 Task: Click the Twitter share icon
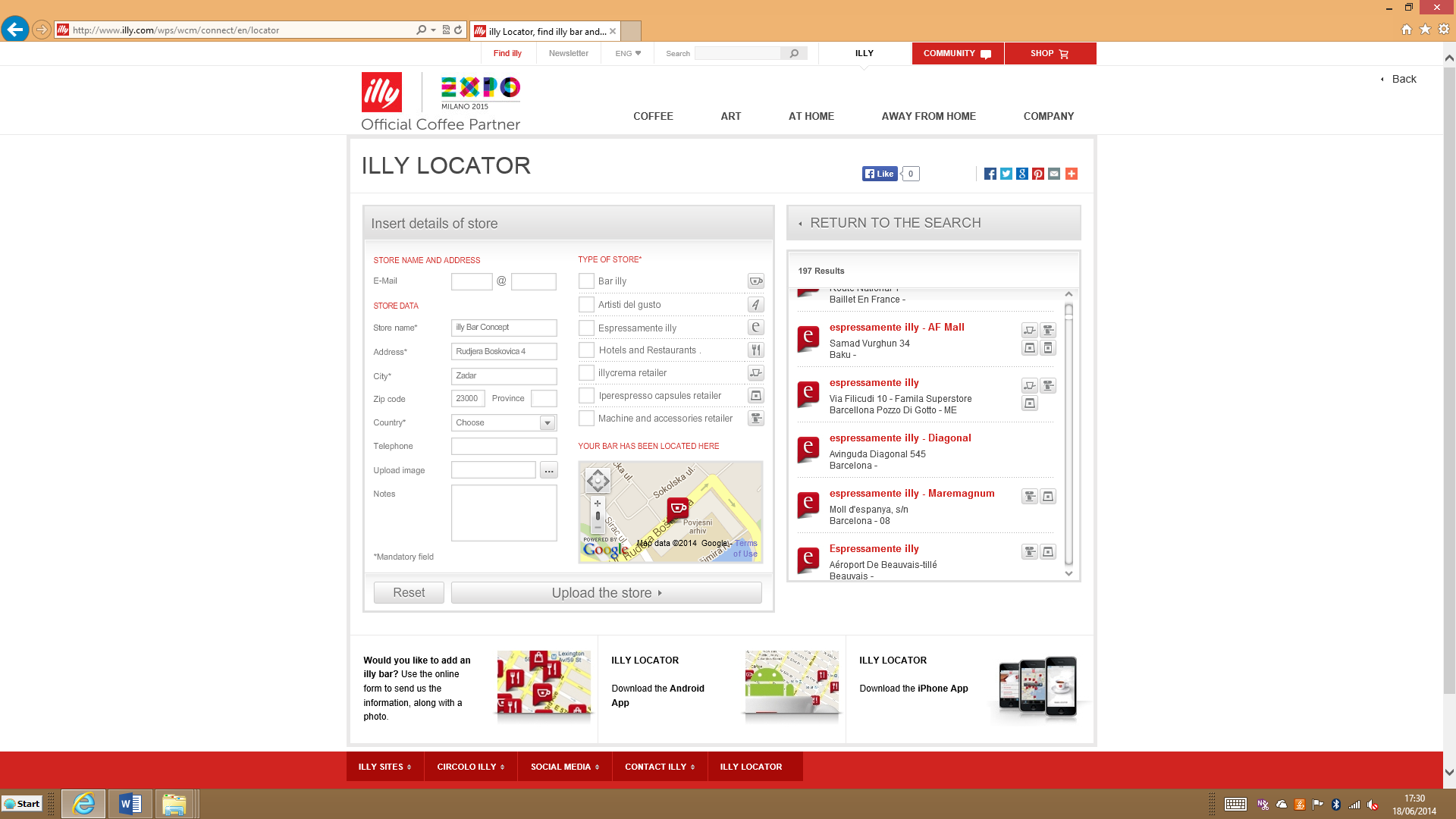[1006, 174]
